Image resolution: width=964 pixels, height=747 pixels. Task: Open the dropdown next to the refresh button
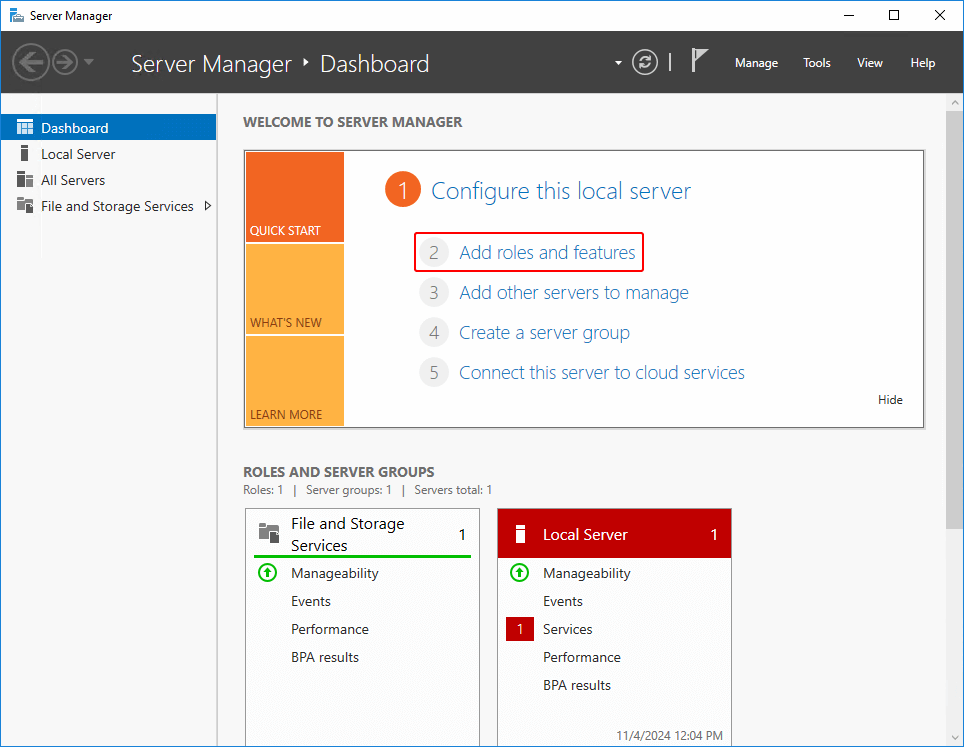[617, 62]
